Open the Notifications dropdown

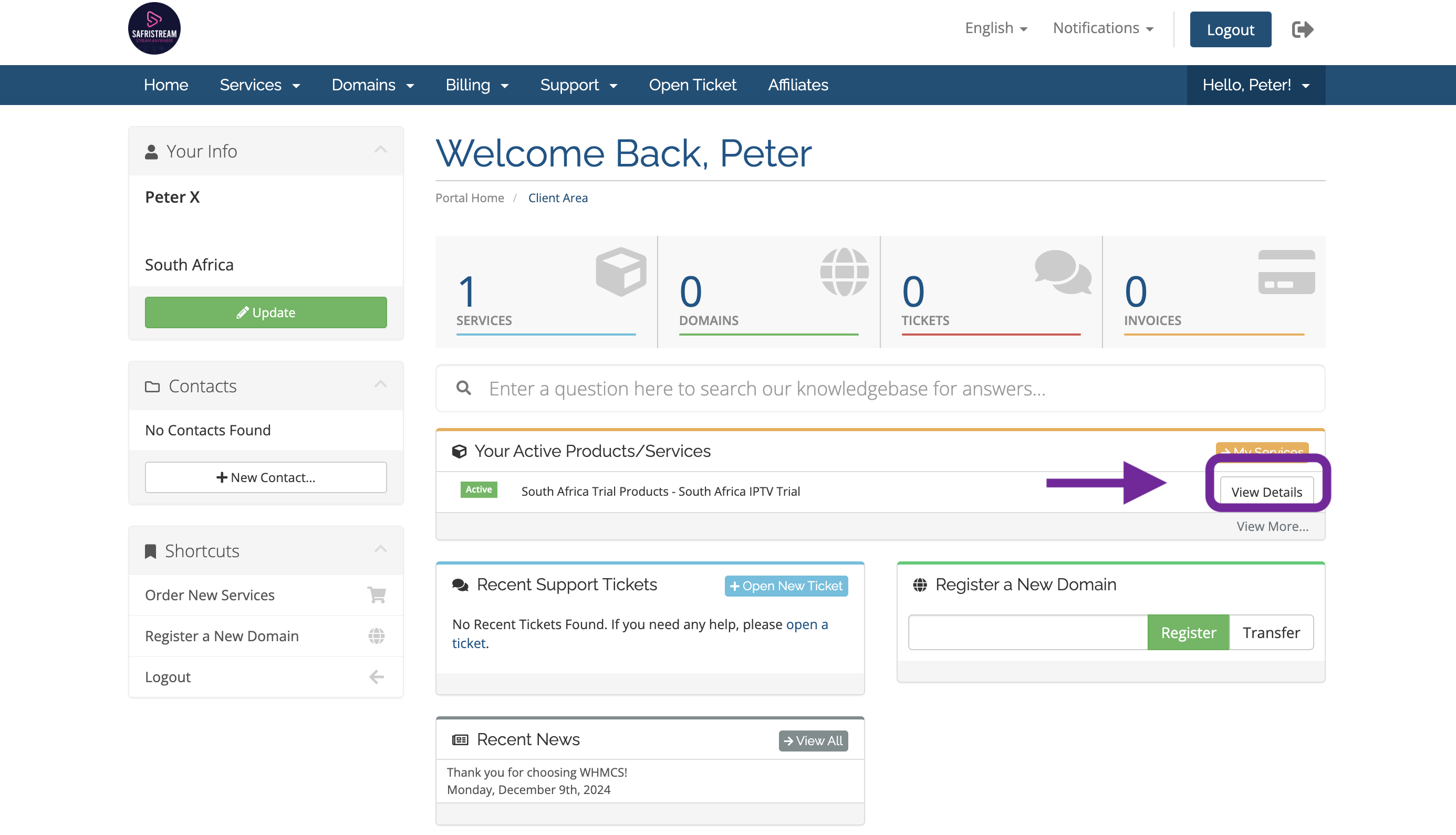pyautogui.click(x=1104, y=28)
